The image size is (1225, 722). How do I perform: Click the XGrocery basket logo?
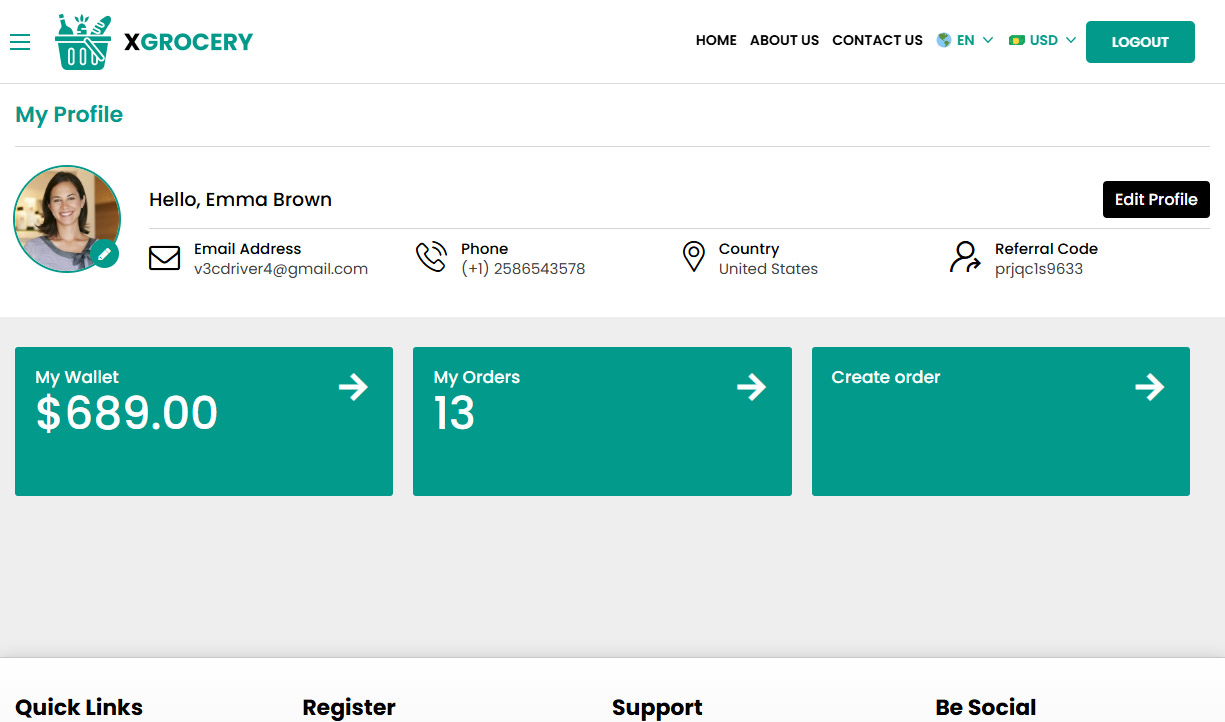[83, 42]
